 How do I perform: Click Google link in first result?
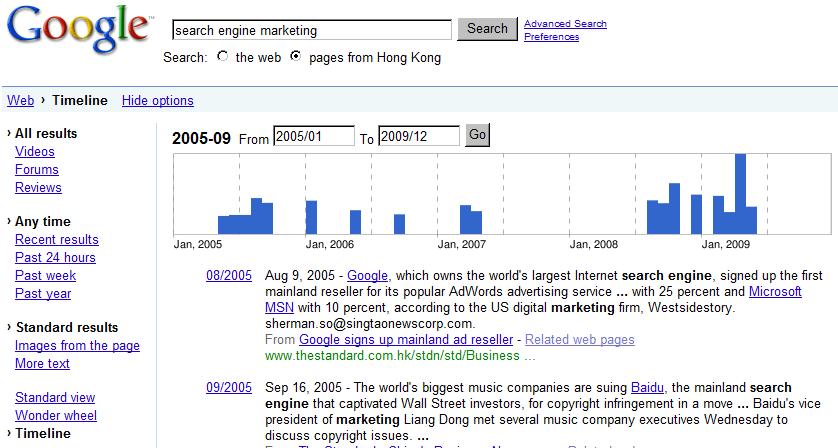pos(367,276)
